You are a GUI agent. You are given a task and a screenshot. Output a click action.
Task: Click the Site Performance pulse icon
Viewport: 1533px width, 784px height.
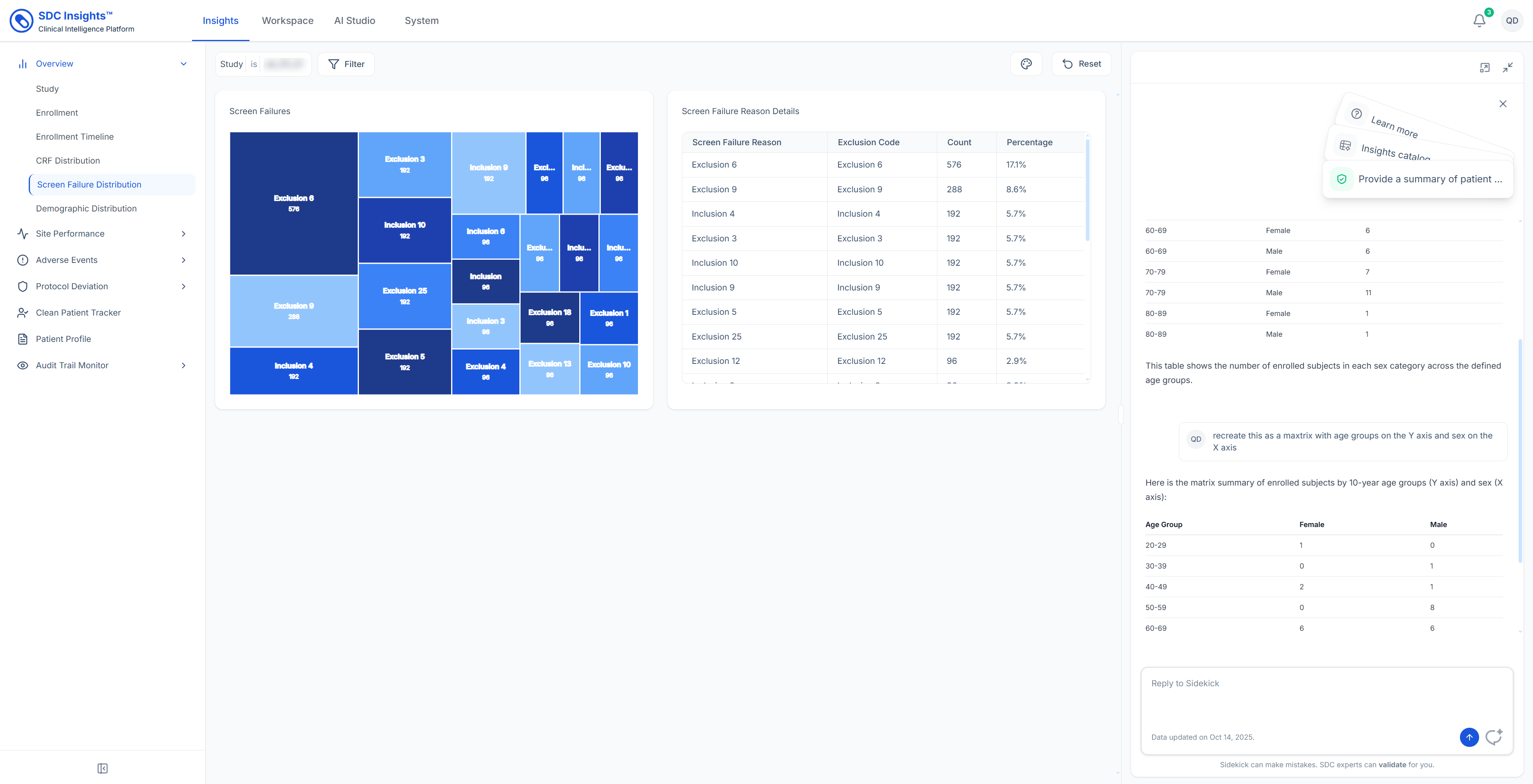(x=23, y=234)
